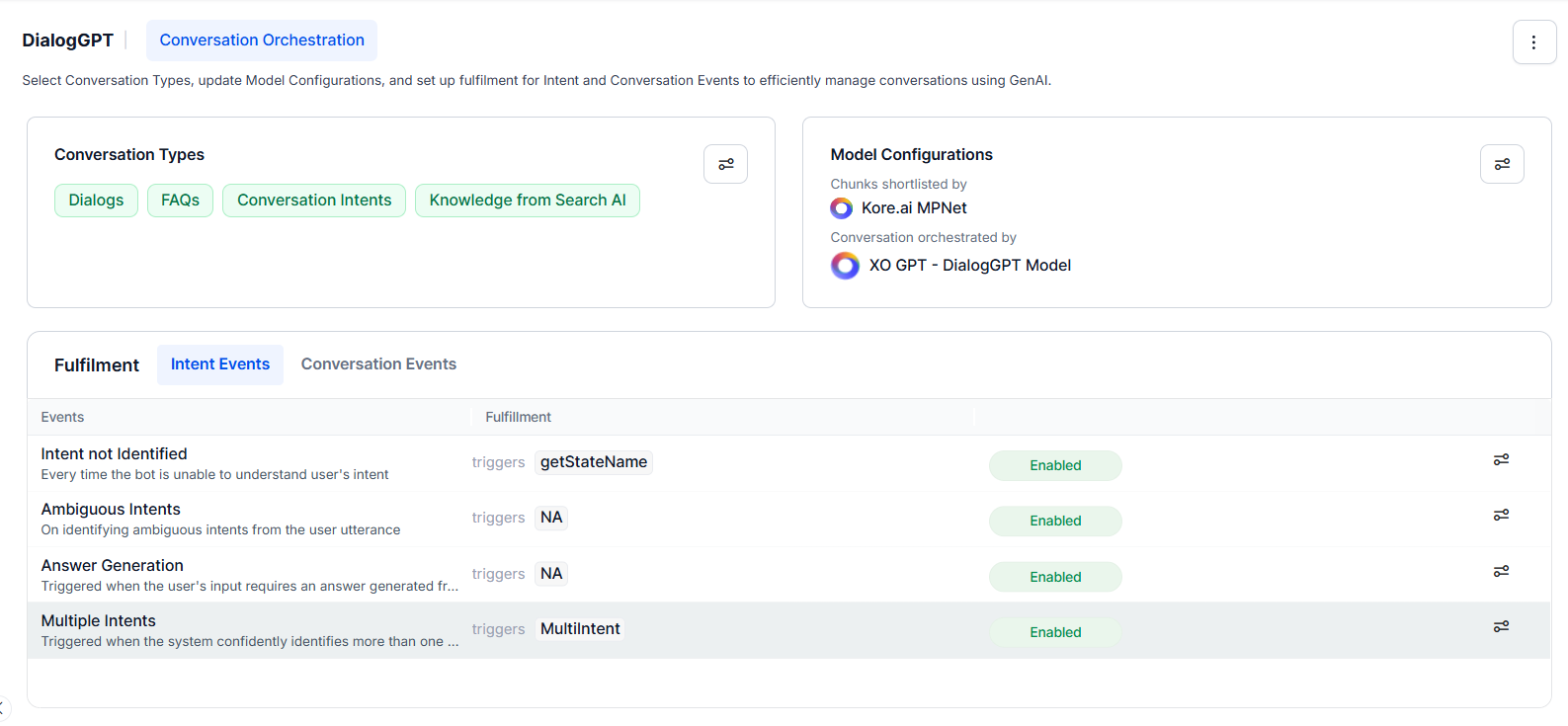Image resolution: width=1568 pixels, height=726 pixels.
Task: Toggle Enabled status for Ambiguous Intents
Action: coord(1054,522)
